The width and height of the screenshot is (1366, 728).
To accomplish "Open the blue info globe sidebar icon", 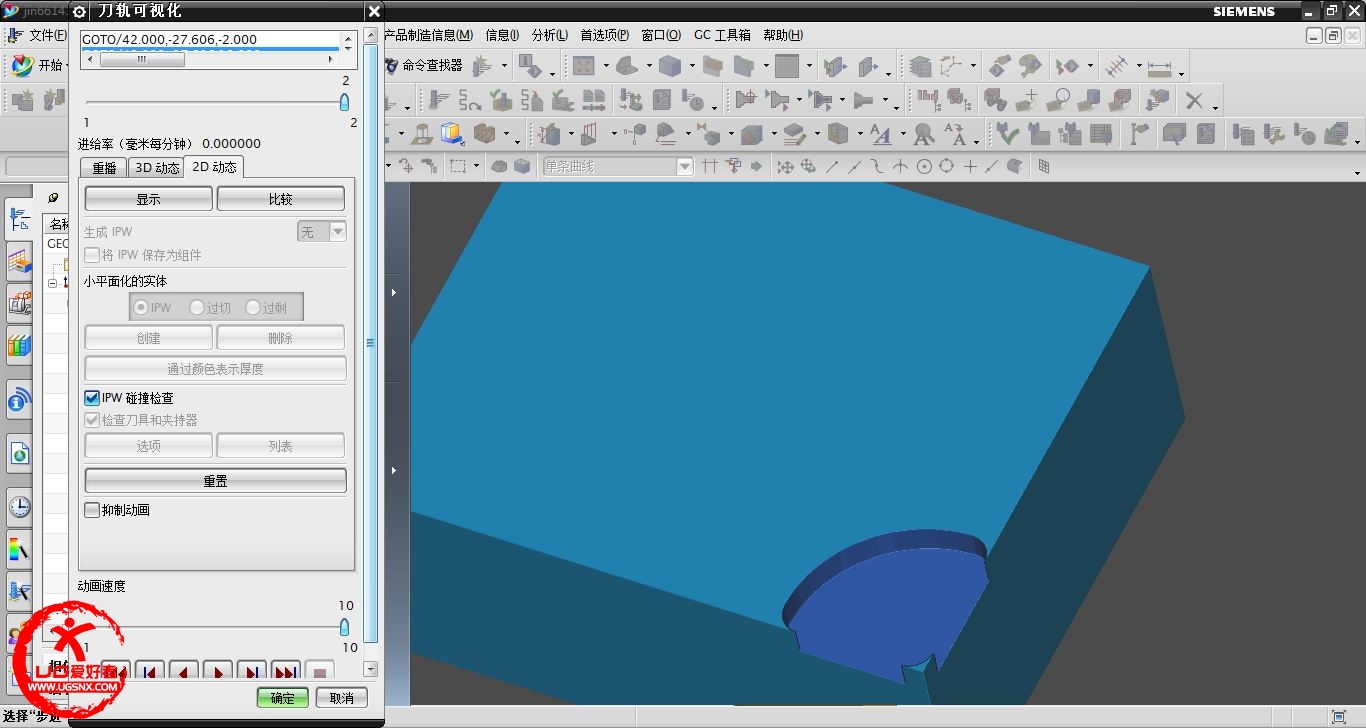I will click(x=18, y=402).
